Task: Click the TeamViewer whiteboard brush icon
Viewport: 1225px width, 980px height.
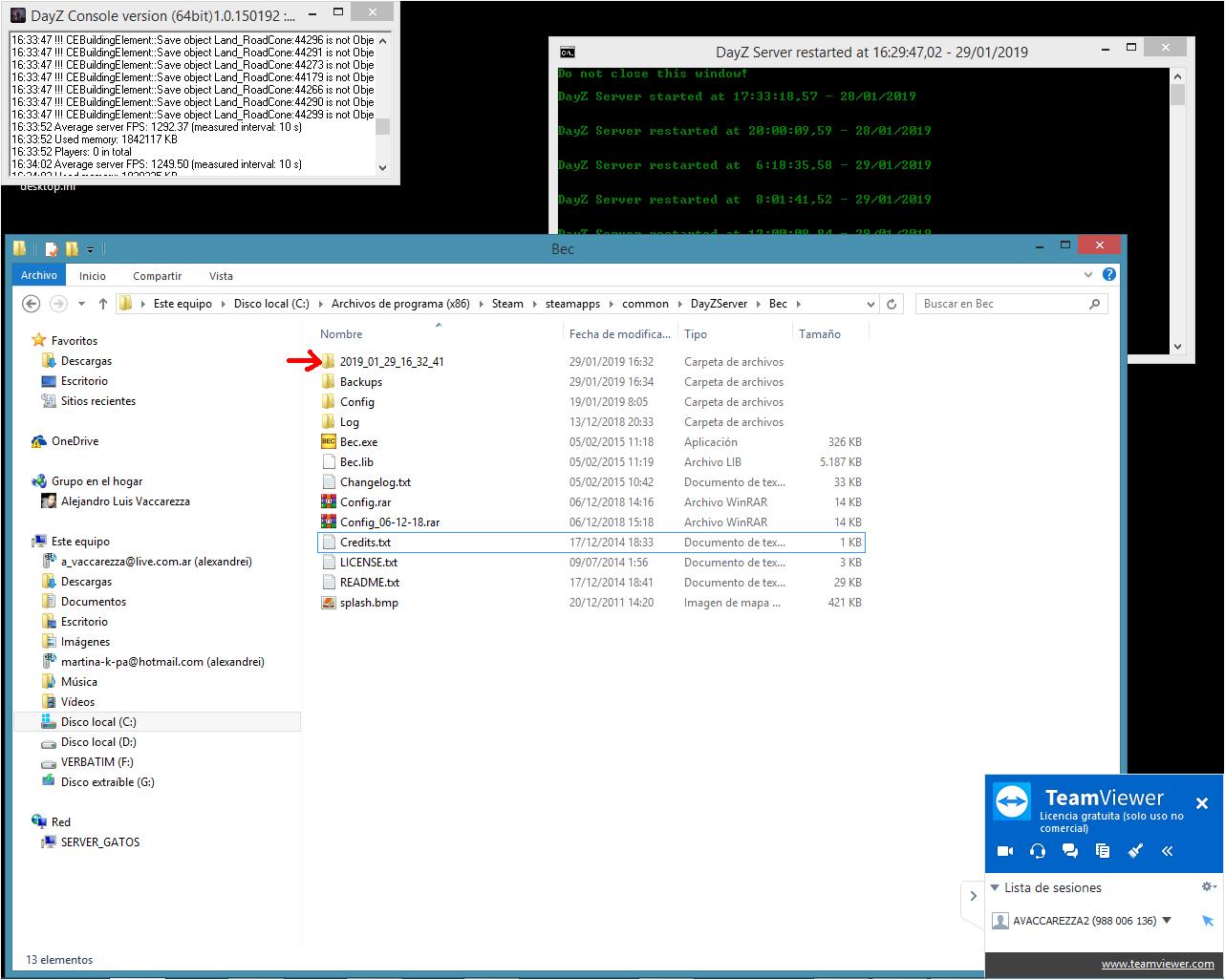Action: click(1135, 851)
